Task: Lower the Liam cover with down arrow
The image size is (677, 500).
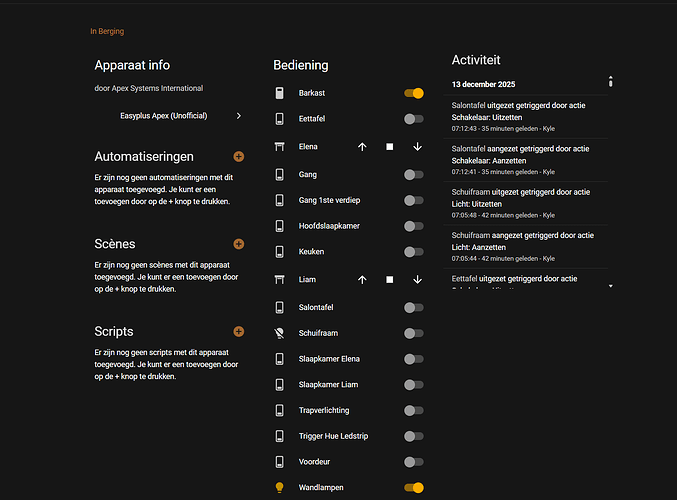Action: (x=417, y=280)
